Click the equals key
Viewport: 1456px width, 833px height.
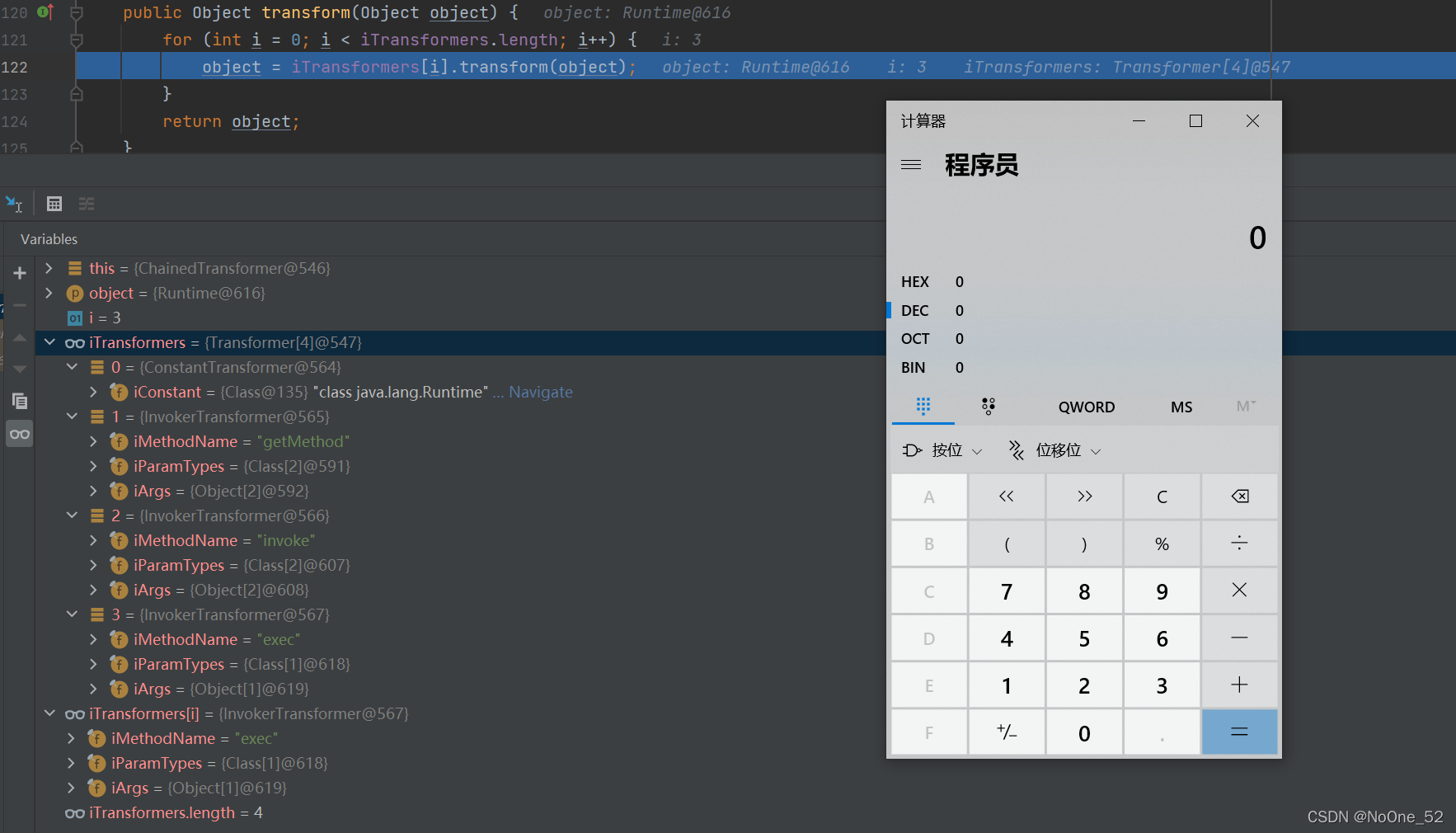1239,732
